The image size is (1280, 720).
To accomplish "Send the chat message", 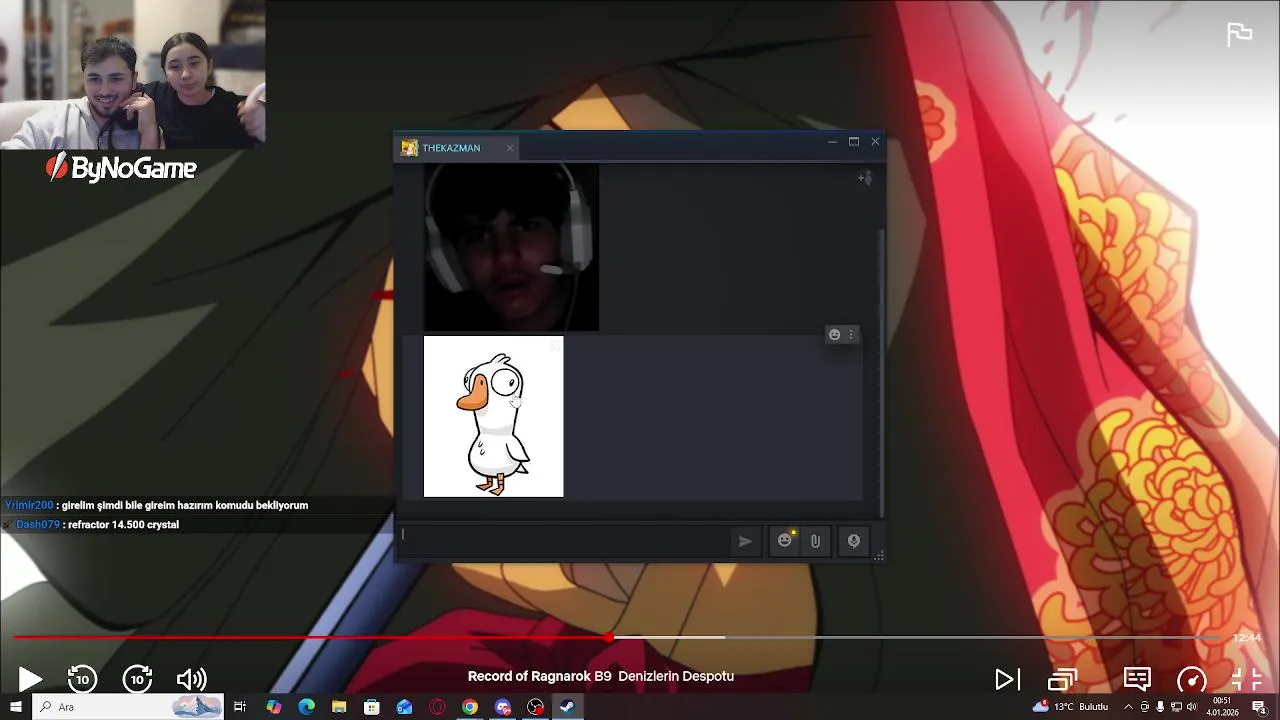I will (745, 541).
